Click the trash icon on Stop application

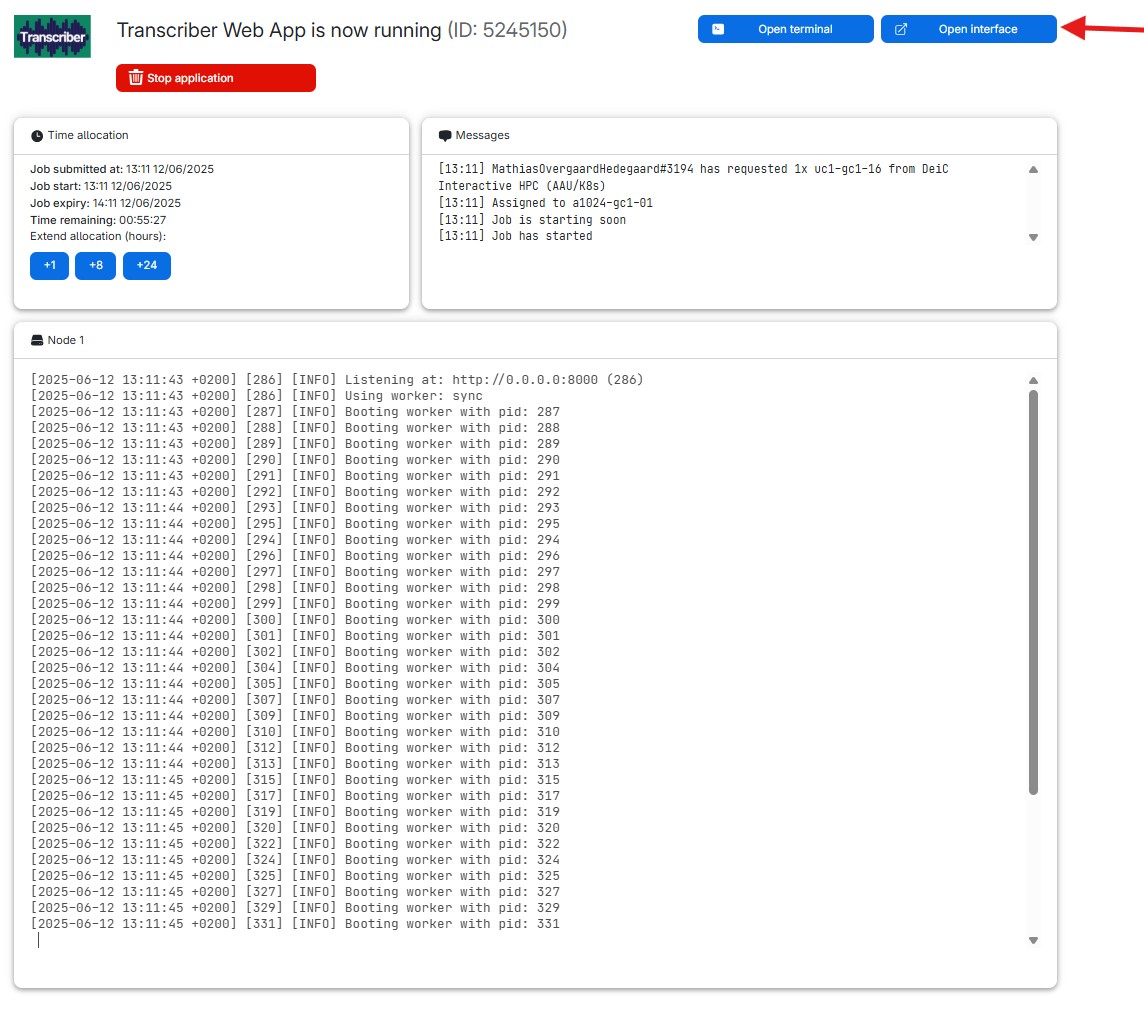point(136,78)
